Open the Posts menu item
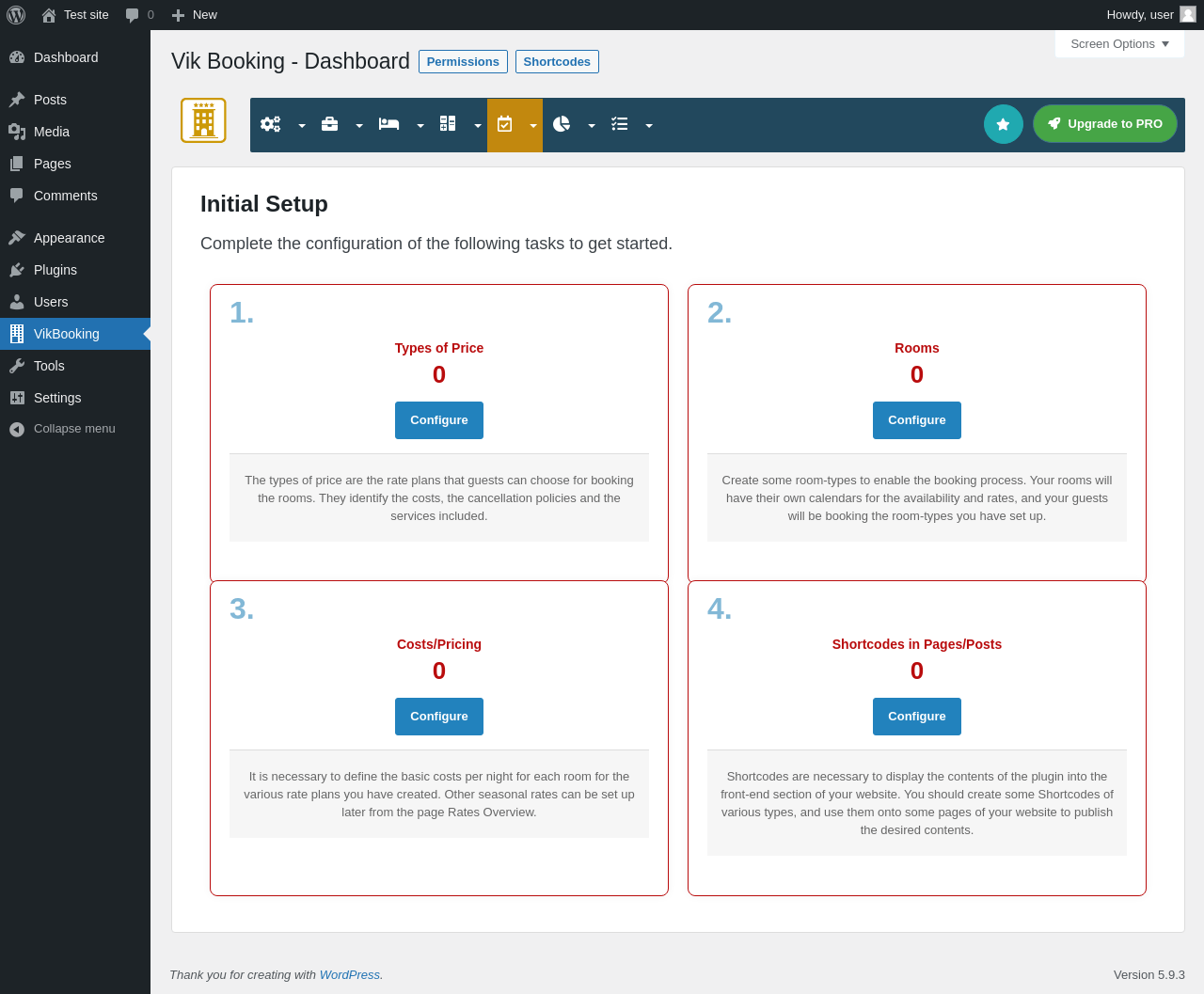The image size is (1204, 994). pyautogui.click(x=75, y=100)
